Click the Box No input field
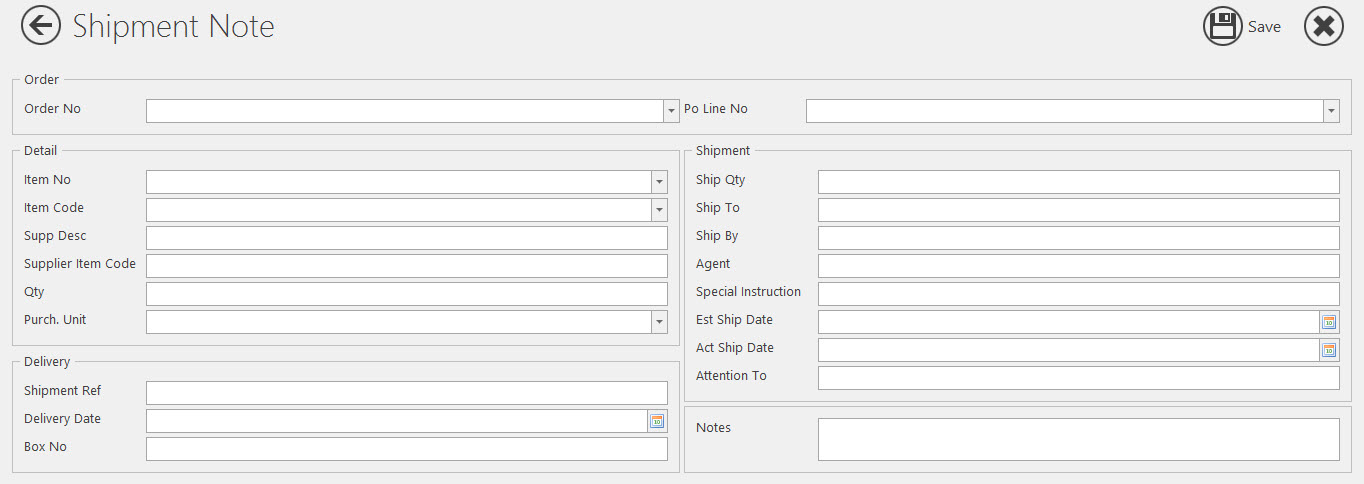Screen dimensions: 1364x484 click(x=406, y=449)
